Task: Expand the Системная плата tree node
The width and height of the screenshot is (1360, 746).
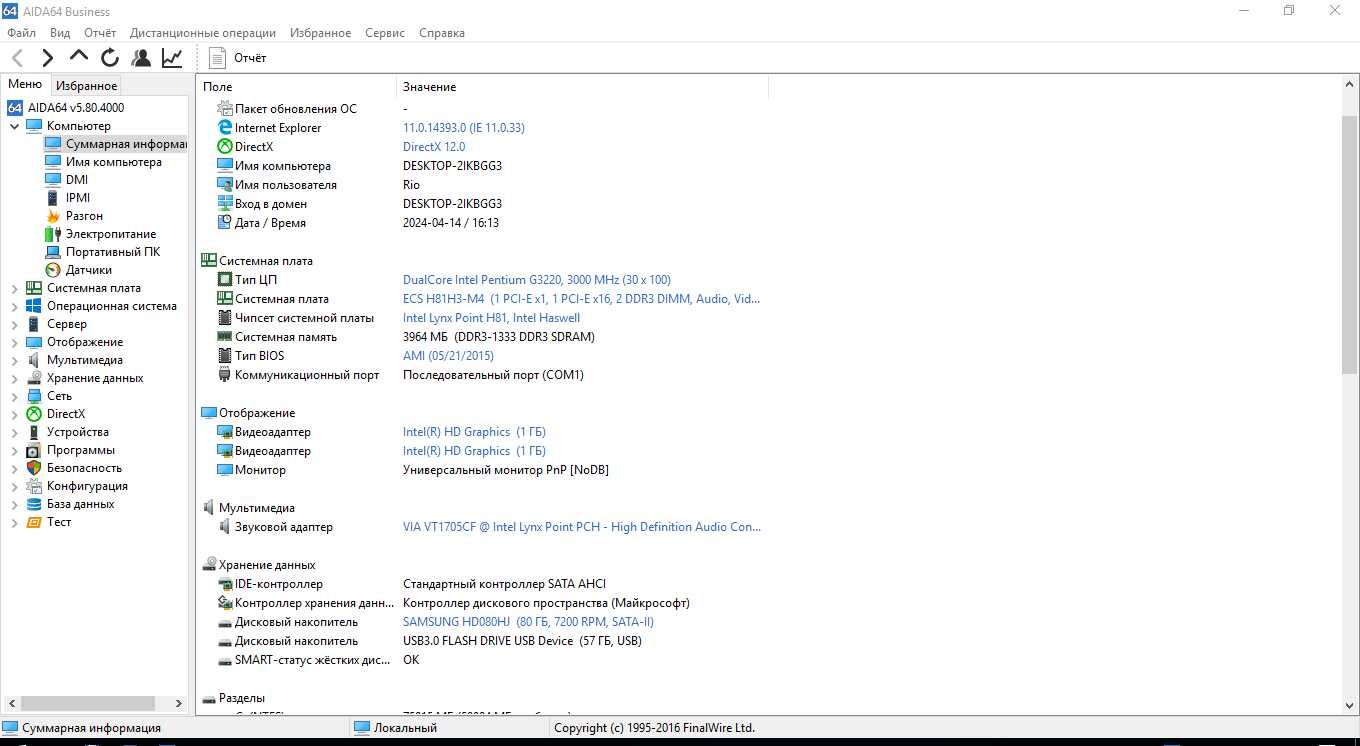Action: 15,288
